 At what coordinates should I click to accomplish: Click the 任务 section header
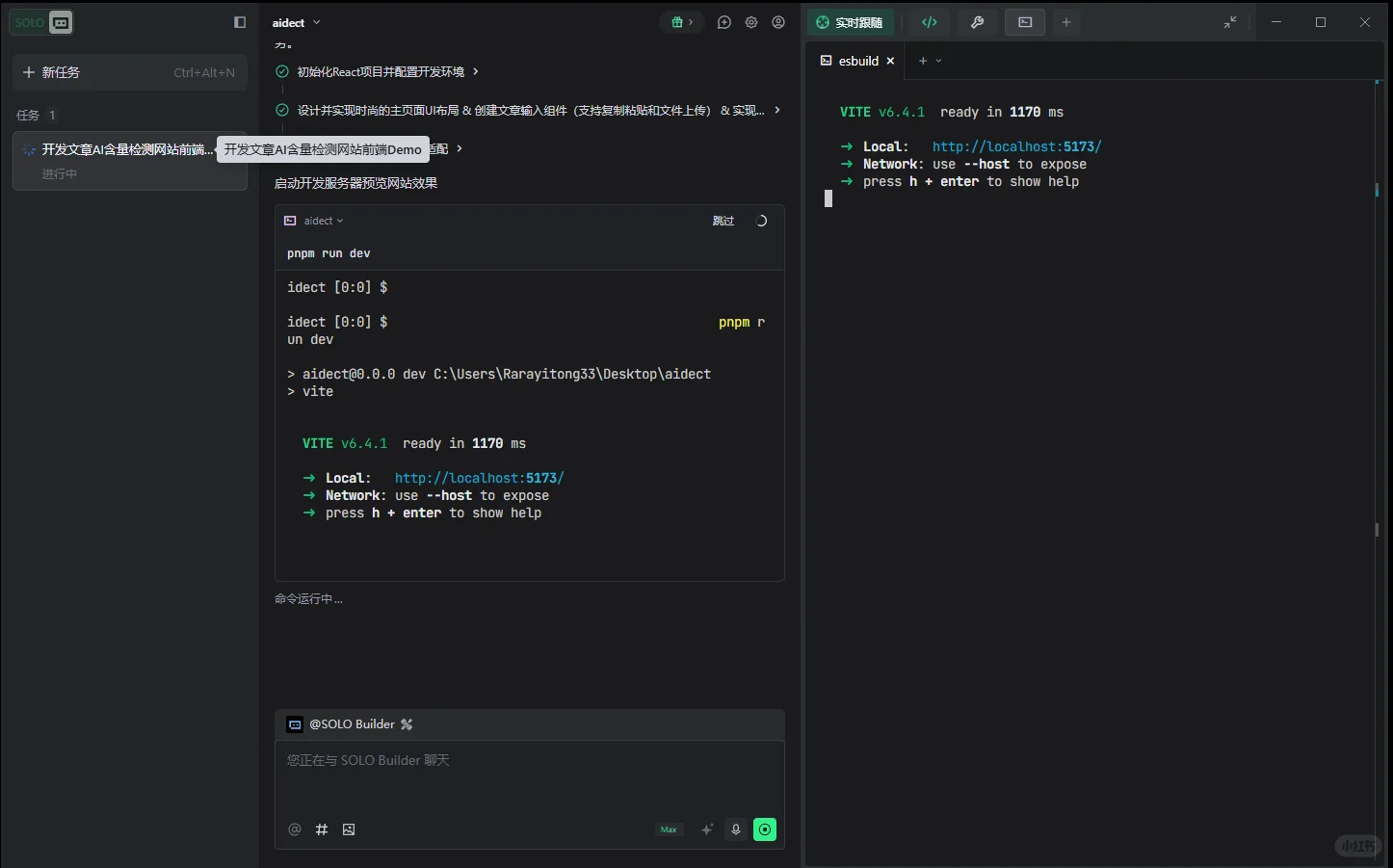[x=37, y=115]
